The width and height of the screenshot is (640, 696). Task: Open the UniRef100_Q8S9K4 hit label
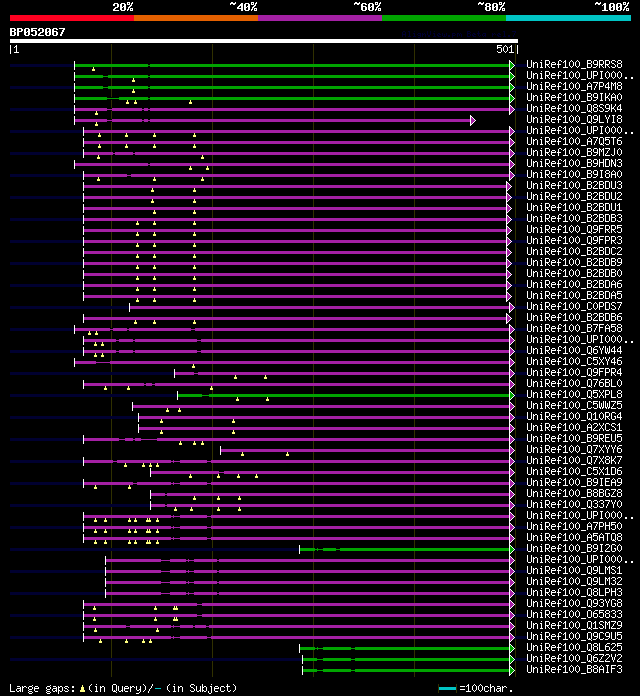574,108
